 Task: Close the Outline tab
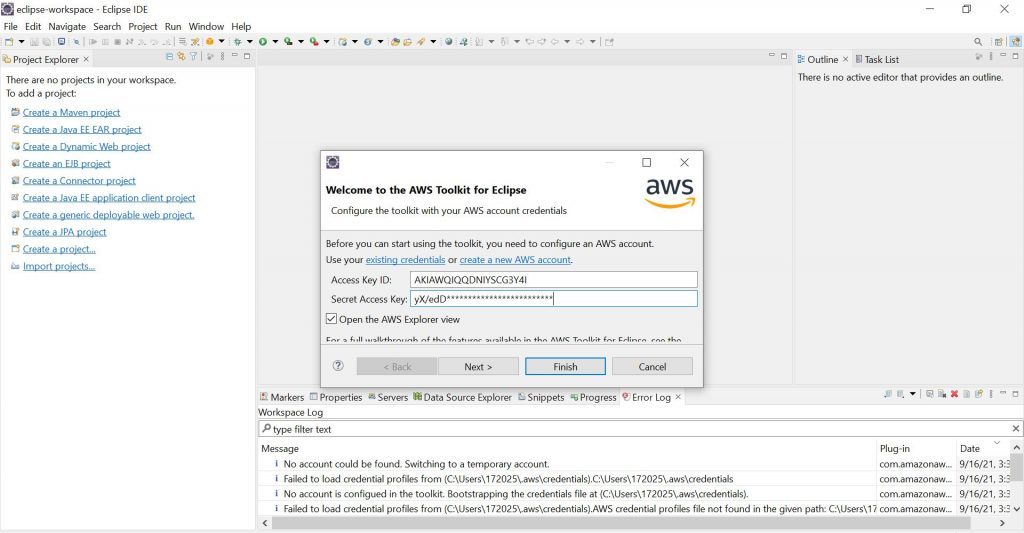tap(845, 59)
